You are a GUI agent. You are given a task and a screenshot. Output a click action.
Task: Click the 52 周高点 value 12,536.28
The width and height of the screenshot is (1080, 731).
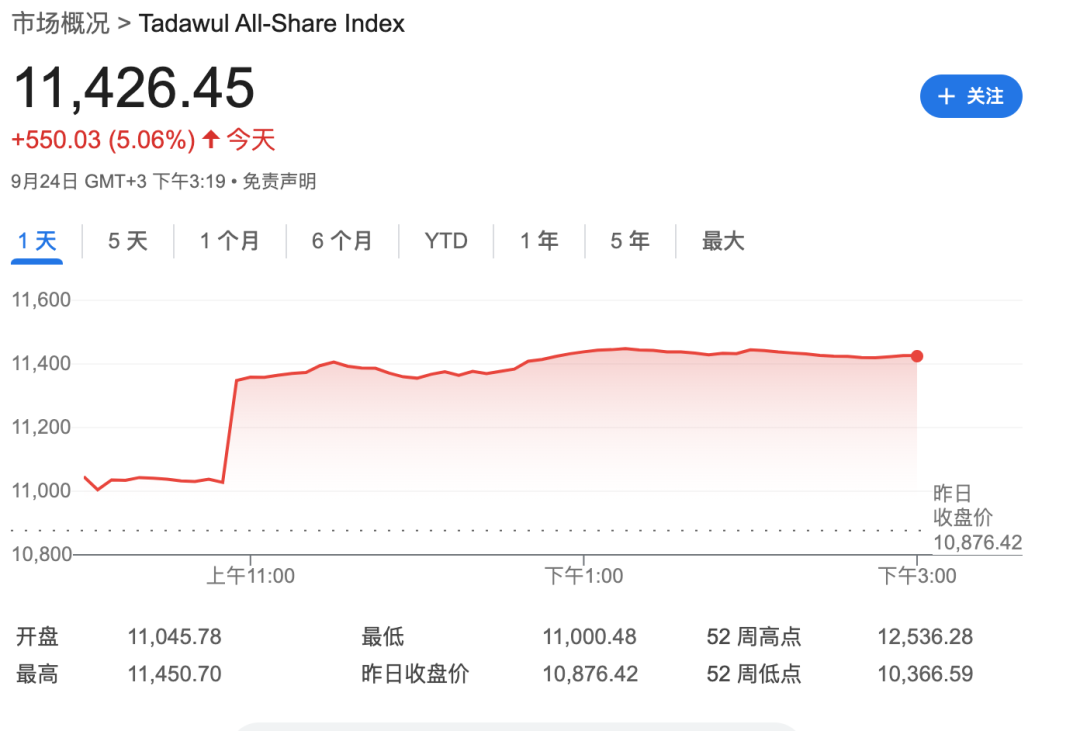[x=925, y=637]
